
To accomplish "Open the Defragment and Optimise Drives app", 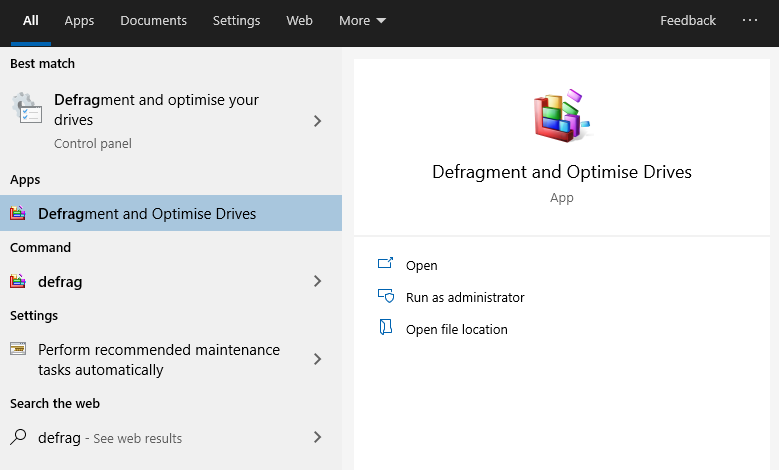I will 421,265.
